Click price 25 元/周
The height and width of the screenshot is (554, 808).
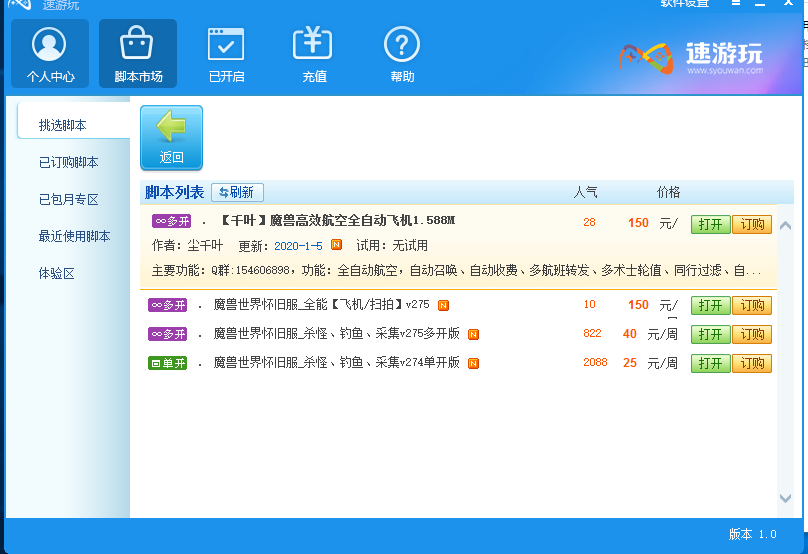click(x=650, y=363)
